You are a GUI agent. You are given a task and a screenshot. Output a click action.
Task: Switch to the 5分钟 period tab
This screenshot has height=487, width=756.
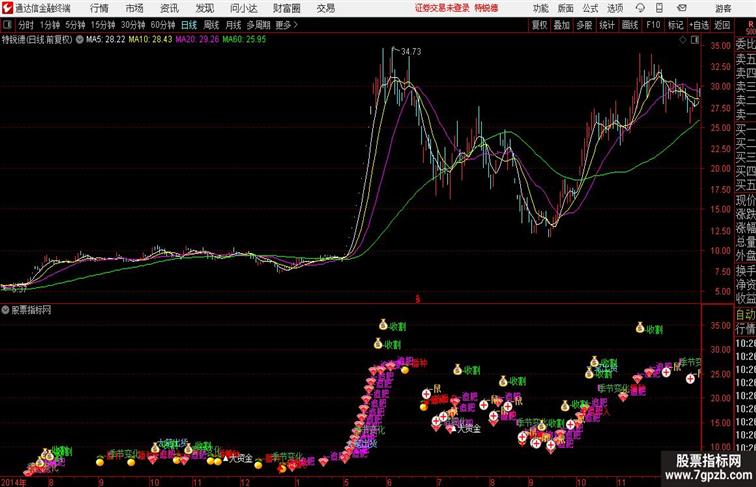[x=75, y=25]
